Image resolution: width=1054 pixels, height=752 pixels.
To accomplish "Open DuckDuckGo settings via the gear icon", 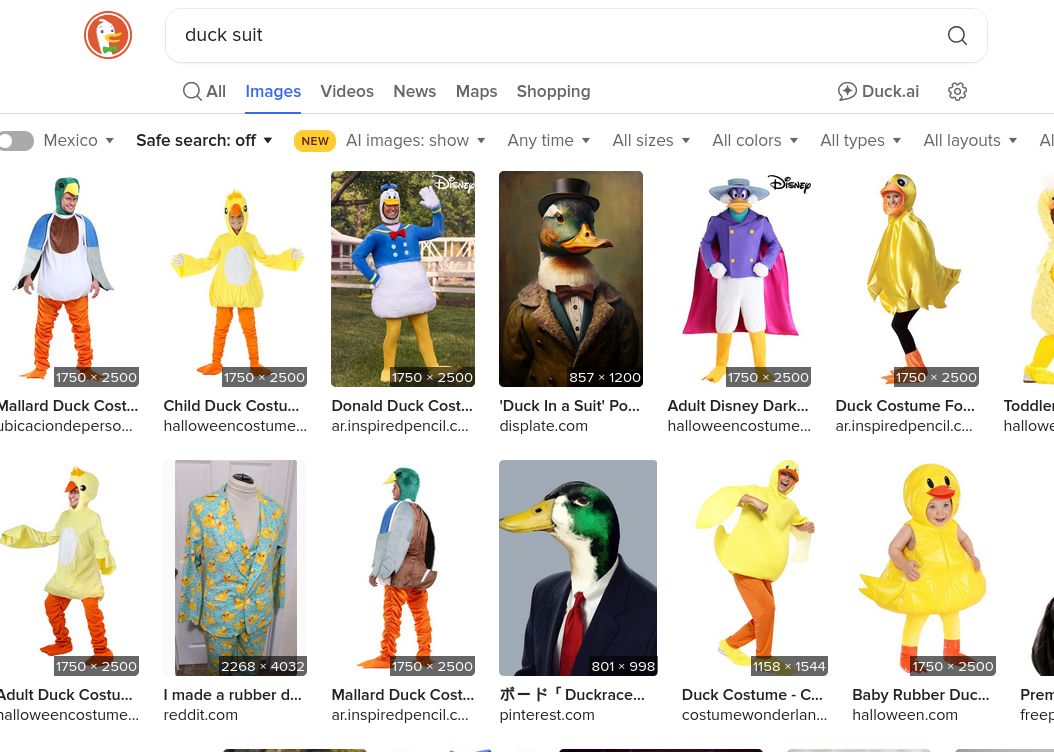I will [x=957, y=91].
